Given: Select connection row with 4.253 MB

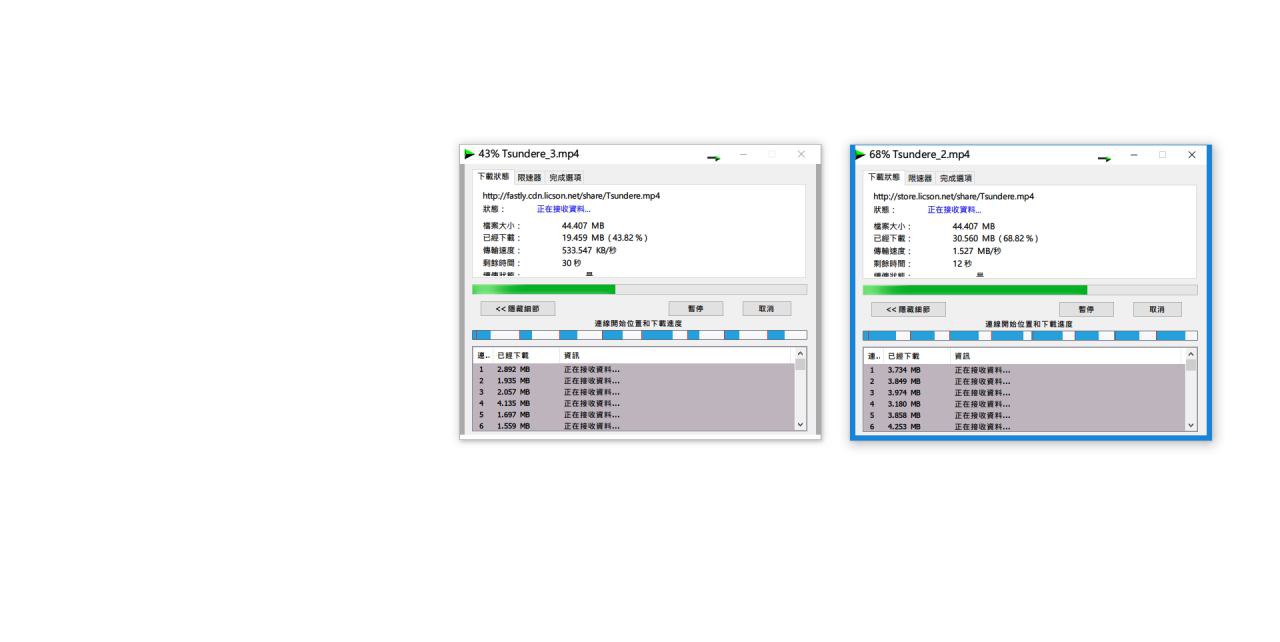Looking at the screenshot, I should pyautogui.click(x=1024, y=426).
